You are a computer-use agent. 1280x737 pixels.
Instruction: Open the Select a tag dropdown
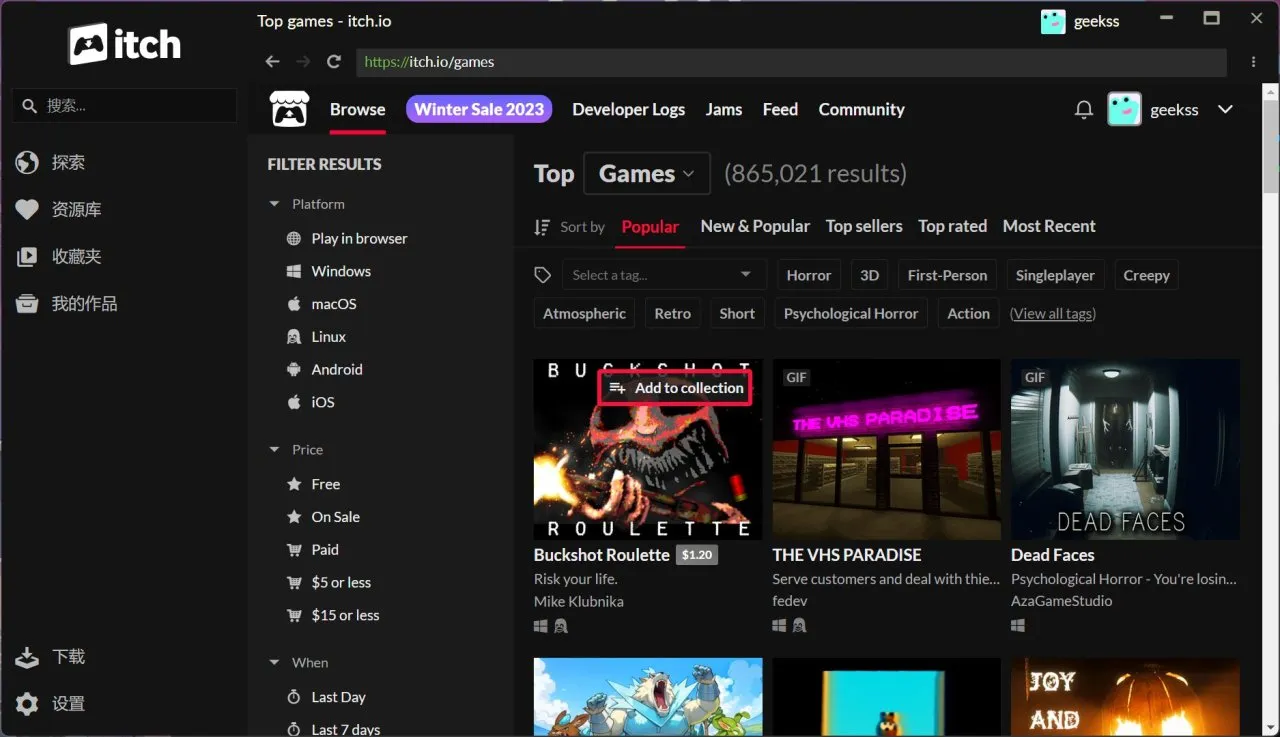(663, 275)
